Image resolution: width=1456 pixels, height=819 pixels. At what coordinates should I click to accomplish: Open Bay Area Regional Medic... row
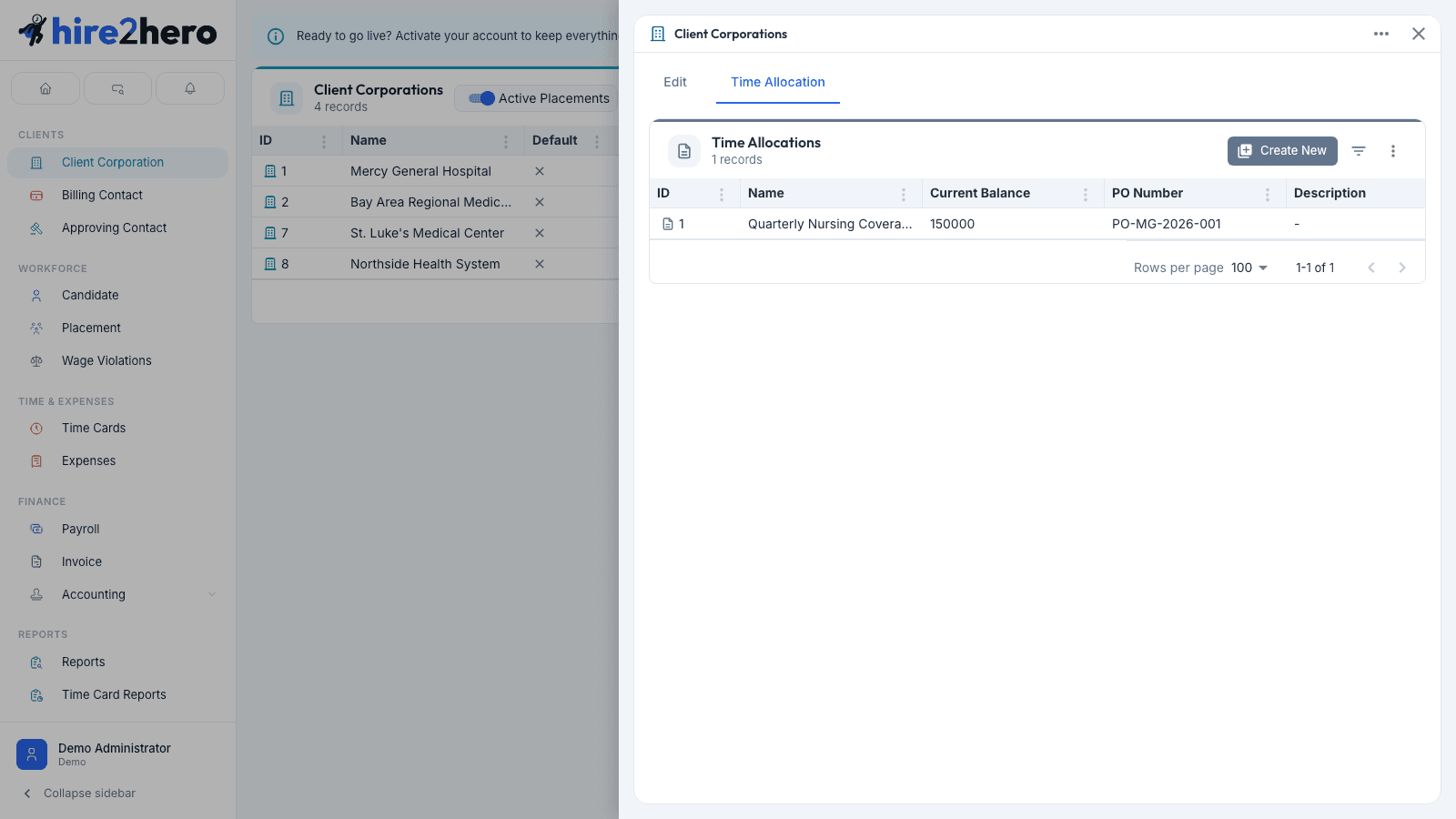tap(435, 202)
